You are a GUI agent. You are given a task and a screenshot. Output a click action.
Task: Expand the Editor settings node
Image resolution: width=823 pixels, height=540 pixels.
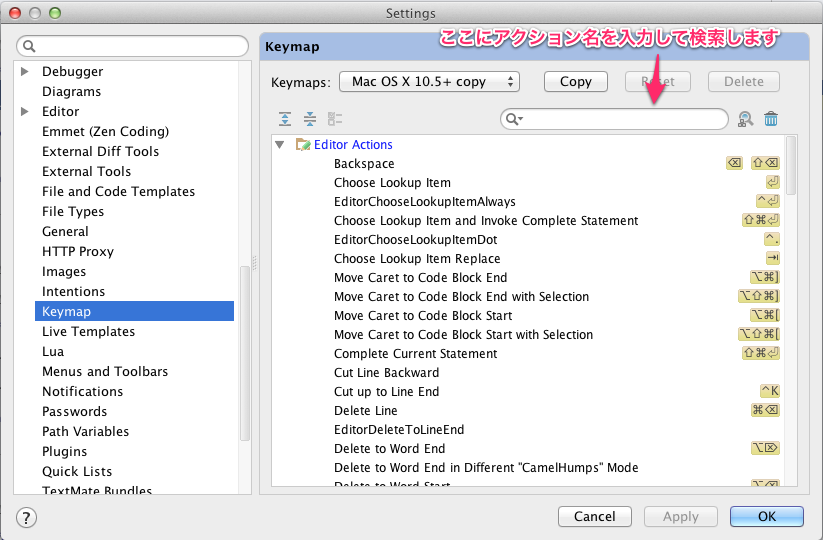point(25,112)
